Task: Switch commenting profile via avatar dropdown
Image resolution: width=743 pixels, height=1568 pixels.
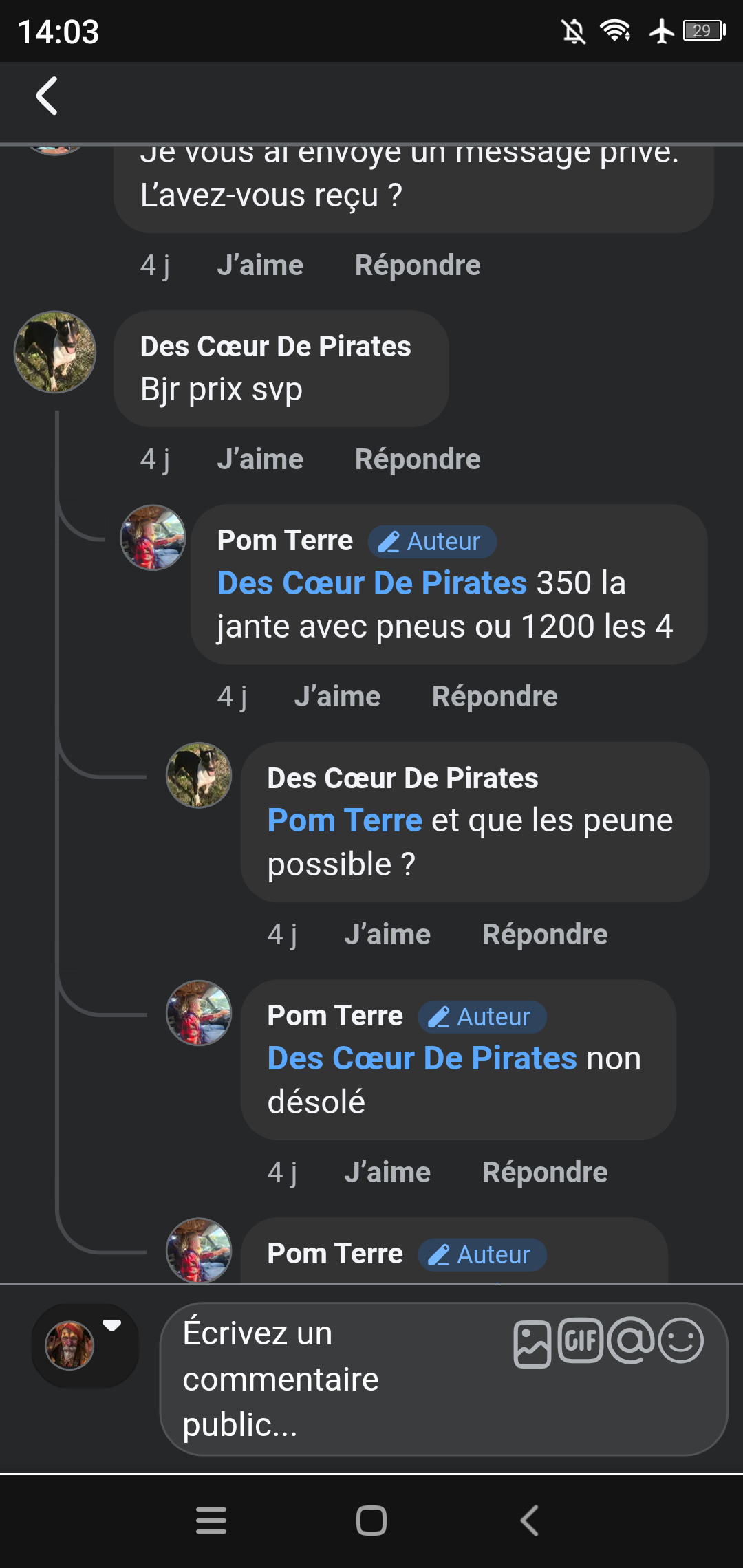Action: pos(85,1345)
